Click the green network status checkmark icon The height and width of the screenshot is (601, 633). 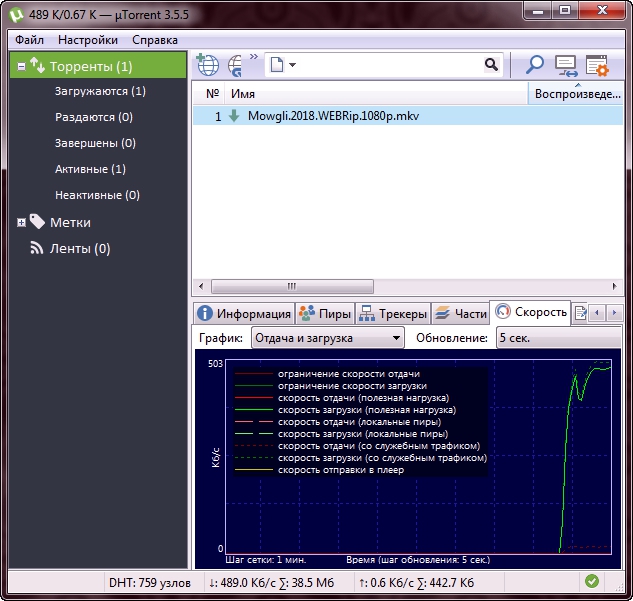coord(592,581)
